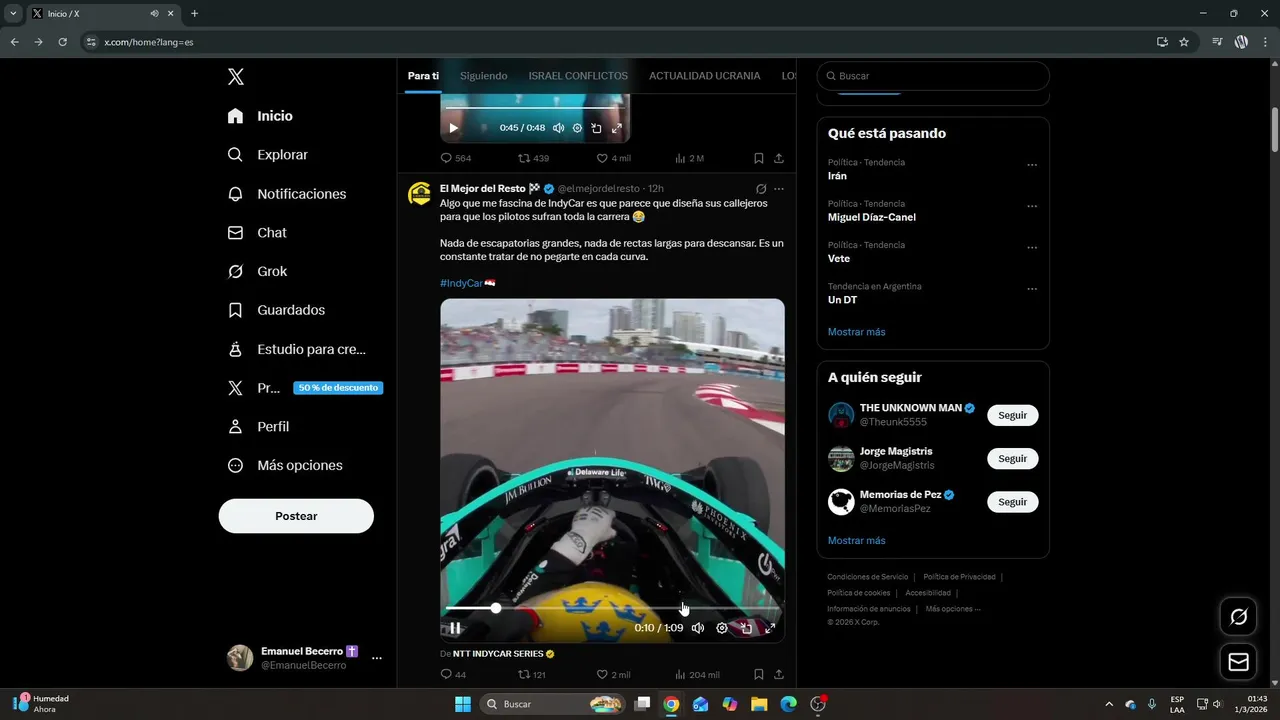Switch to the Siguiendo tab

(x=484, y=76)
